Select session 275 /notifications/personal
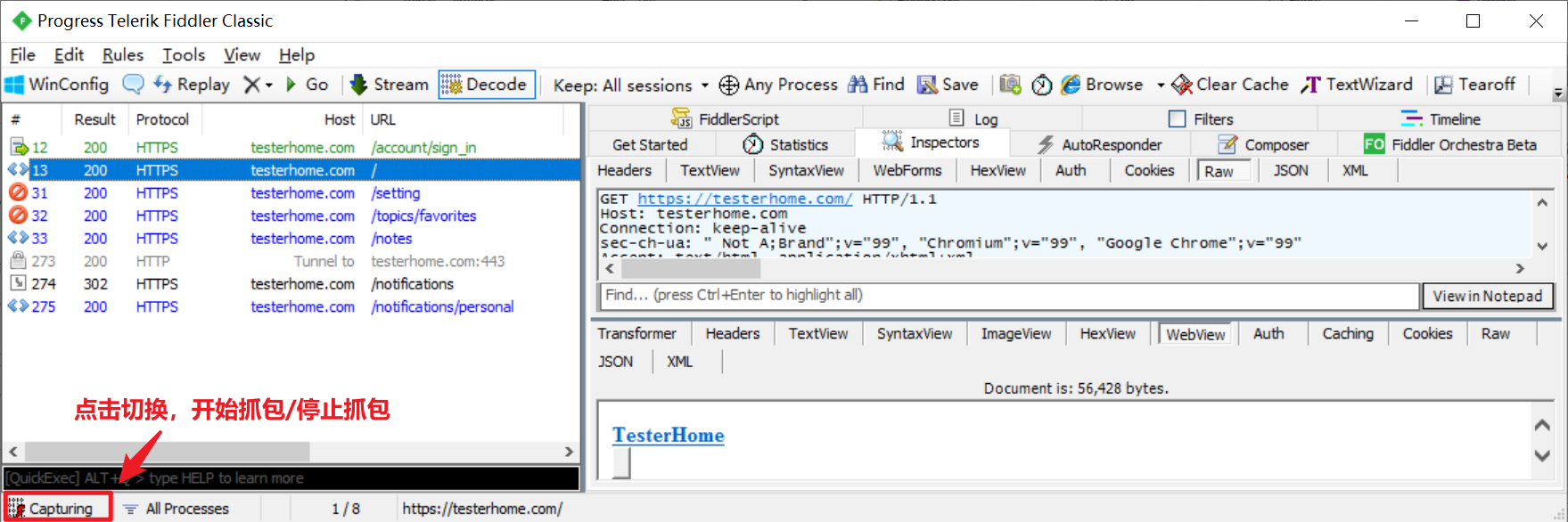The height and width of the screenshot is (522, 1568). pos(291,306)
